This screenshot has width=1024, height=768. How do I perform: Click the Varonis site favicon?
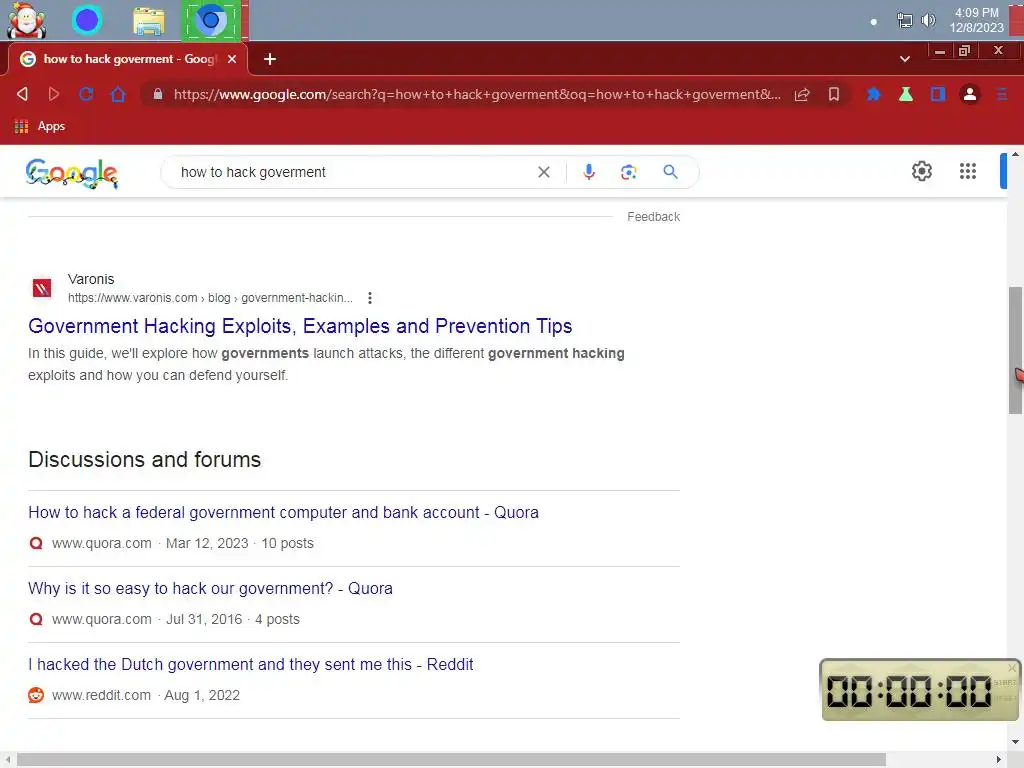point(42,288)
